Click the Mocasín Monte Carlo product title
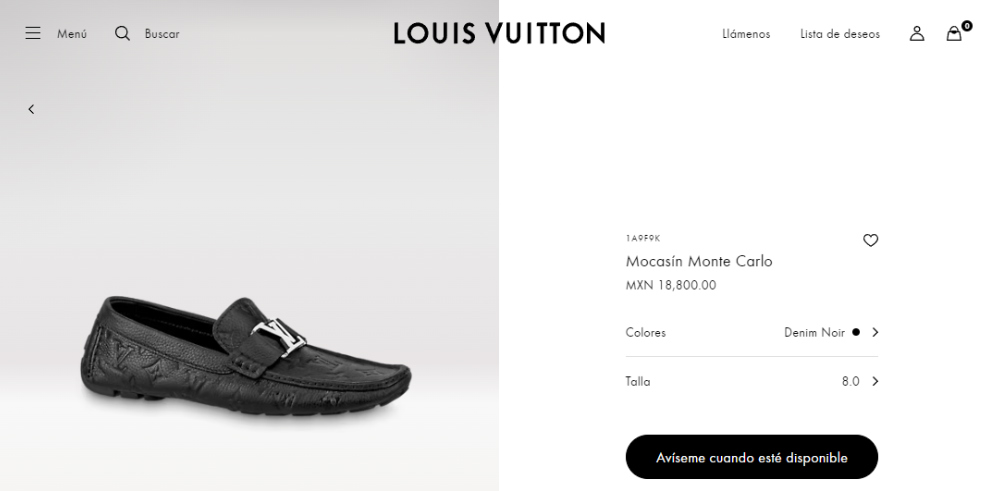 [699, 261]
